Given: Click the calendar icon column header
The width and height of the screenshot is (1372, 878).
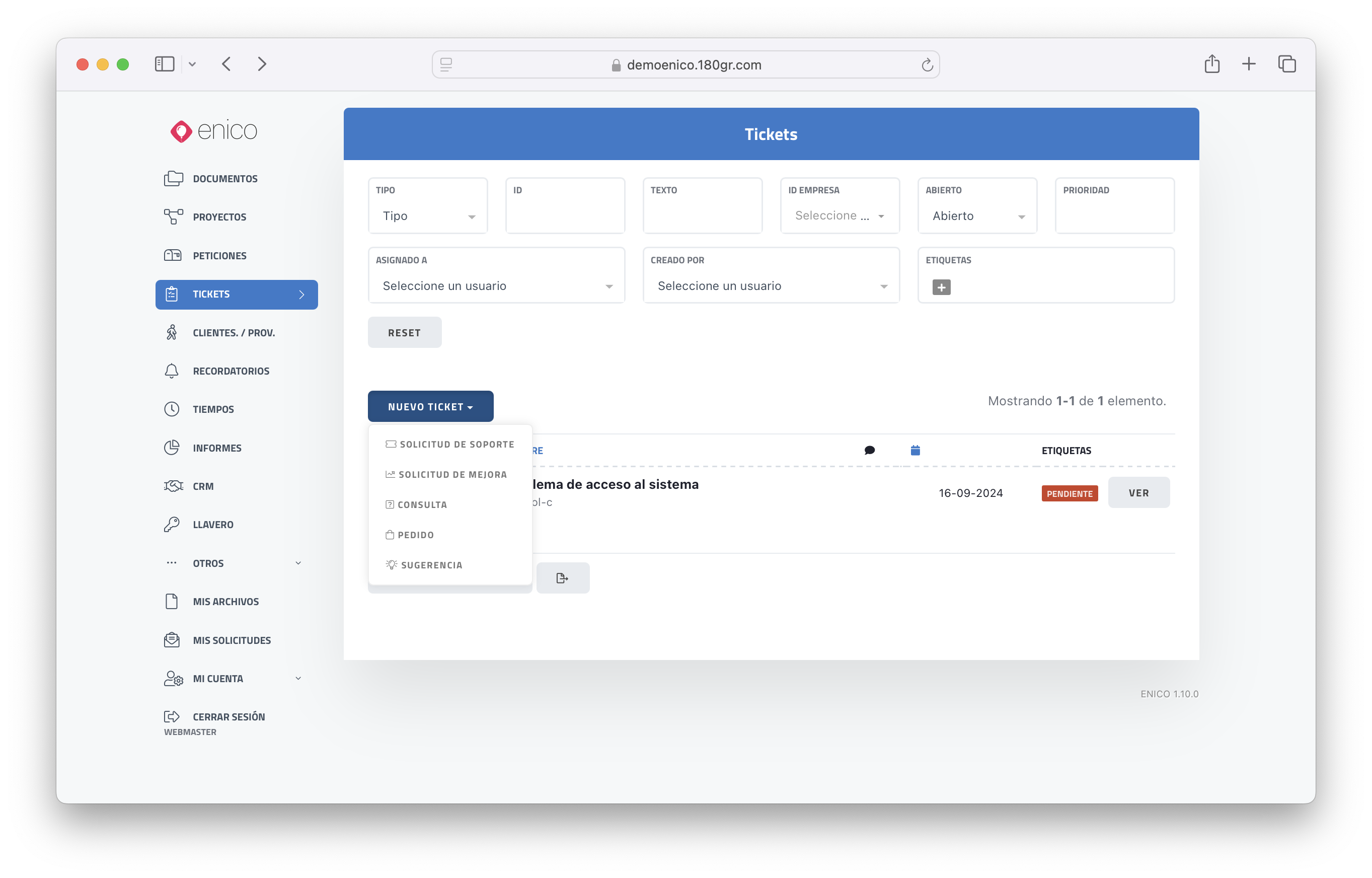Looking at the screenshot, I should tap(915, 451).
